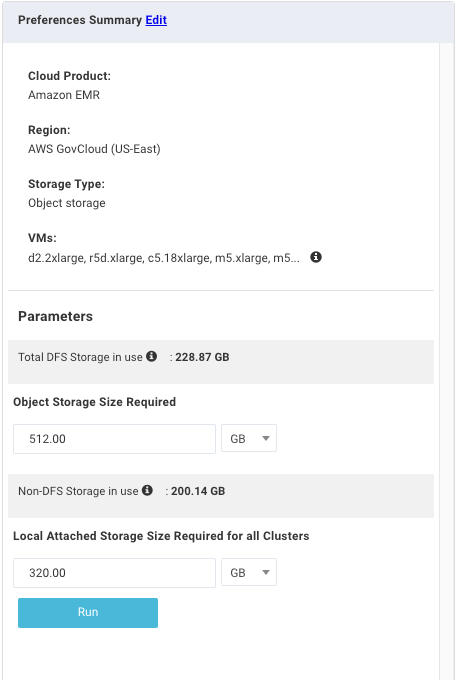Click the info icon next to VMs list
The width and height of the screenshot is (456, 680).
point(316,257)
